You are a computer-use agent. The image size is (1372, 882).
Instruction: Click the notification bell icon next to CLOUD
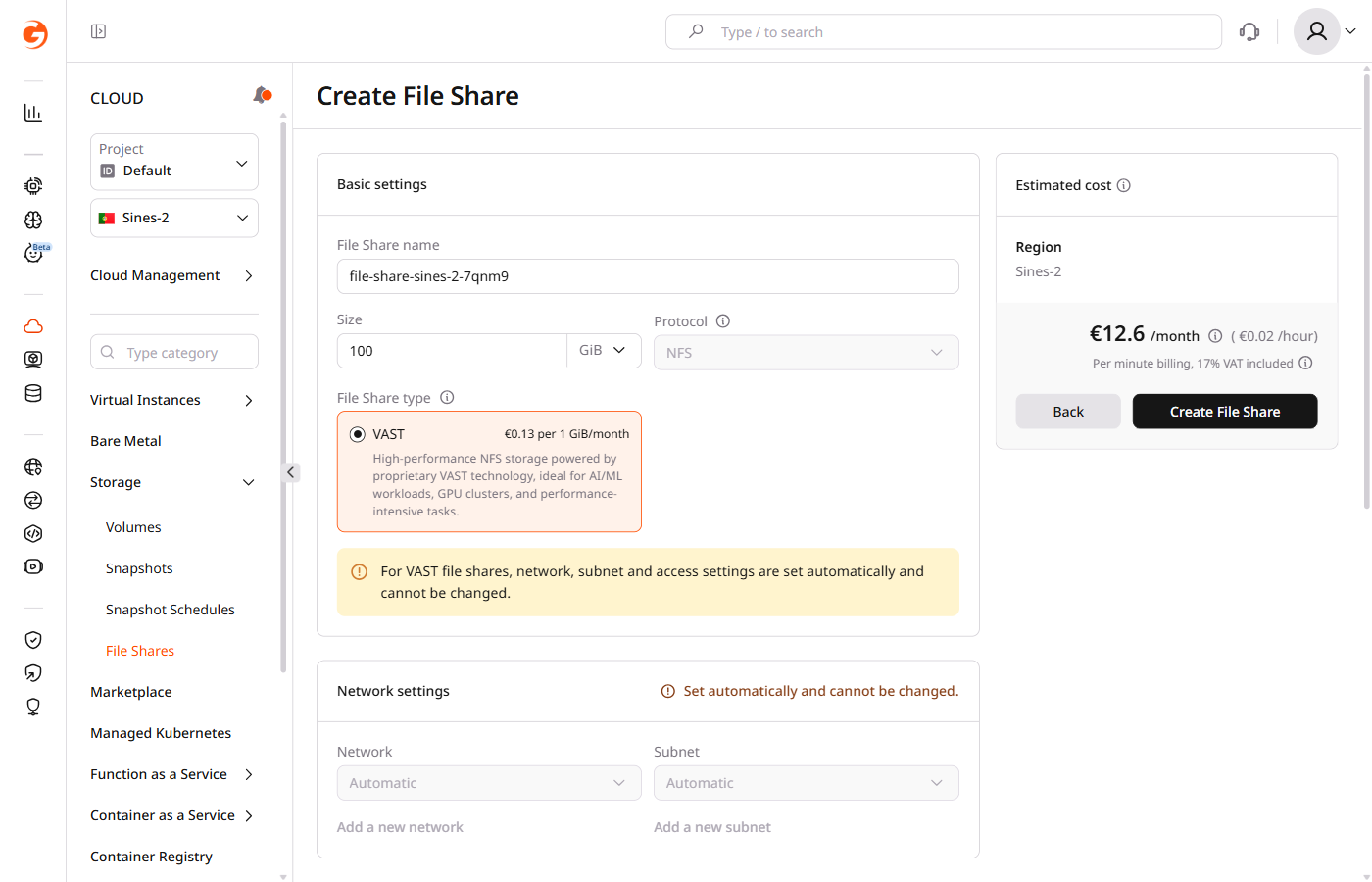point(262,95)
